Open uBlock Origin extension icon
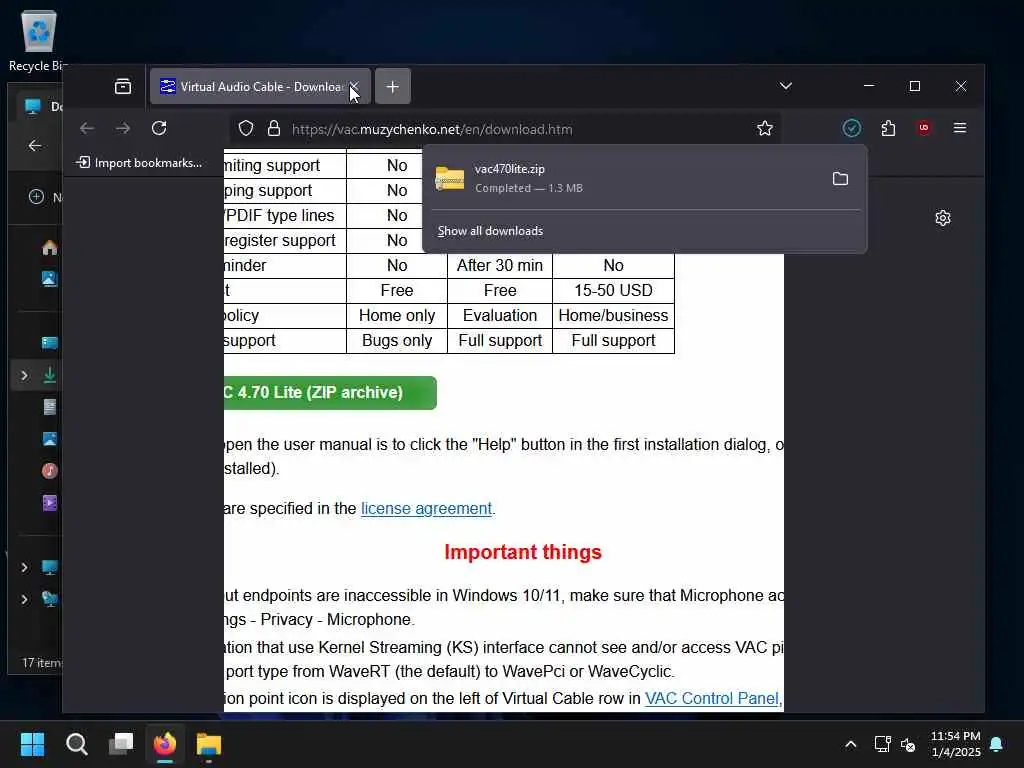1024x768 pixels. point(923,129)
